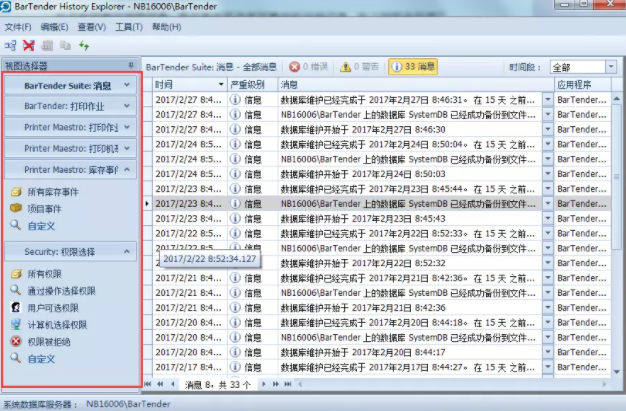Toggle the 0 警告 warnings filter
This screenshot has width=626, height=411.
point(359,67)
